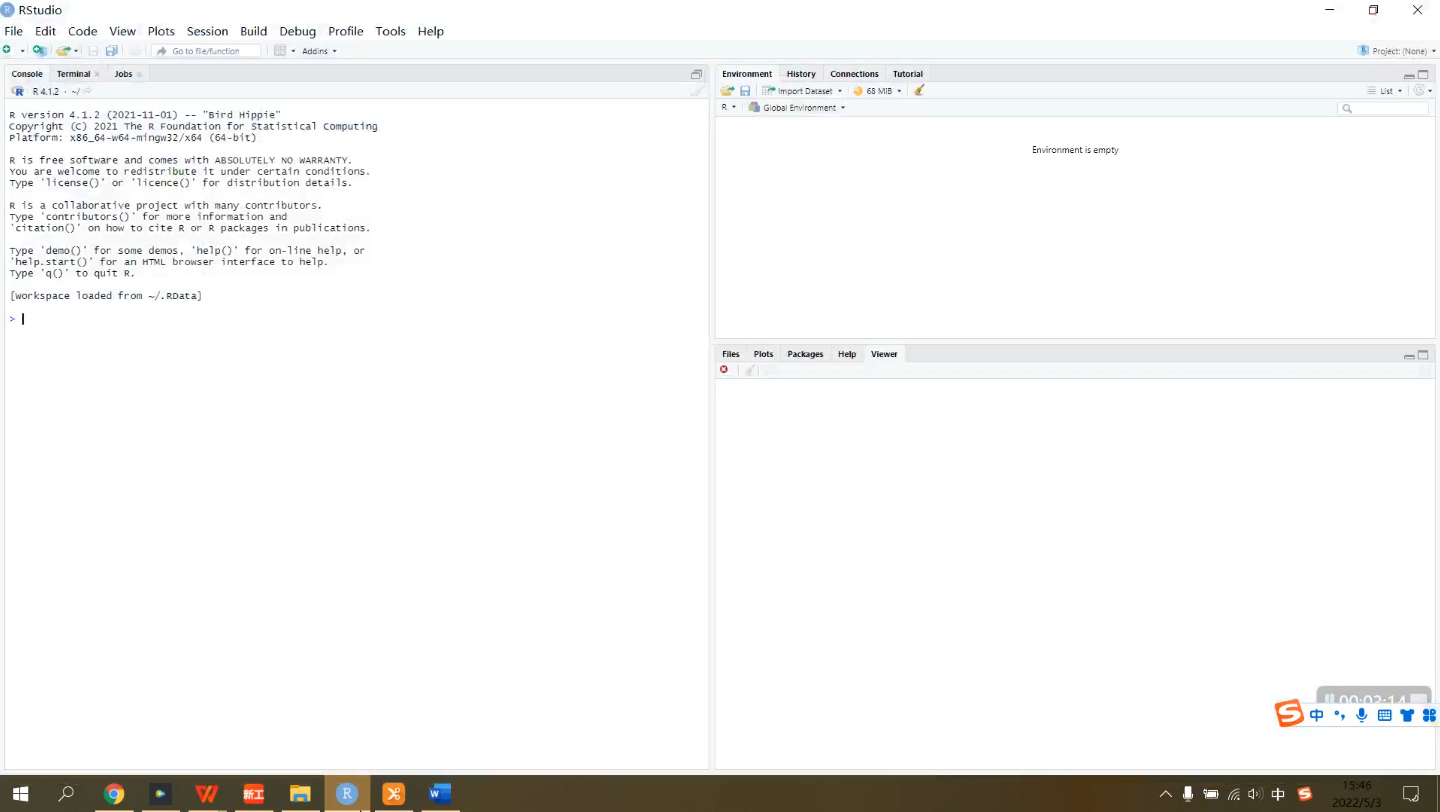Image resolution: width=1440 pixels, height=812 pixels.
Task: Switch to the Console tab
Action: point(27,74)
